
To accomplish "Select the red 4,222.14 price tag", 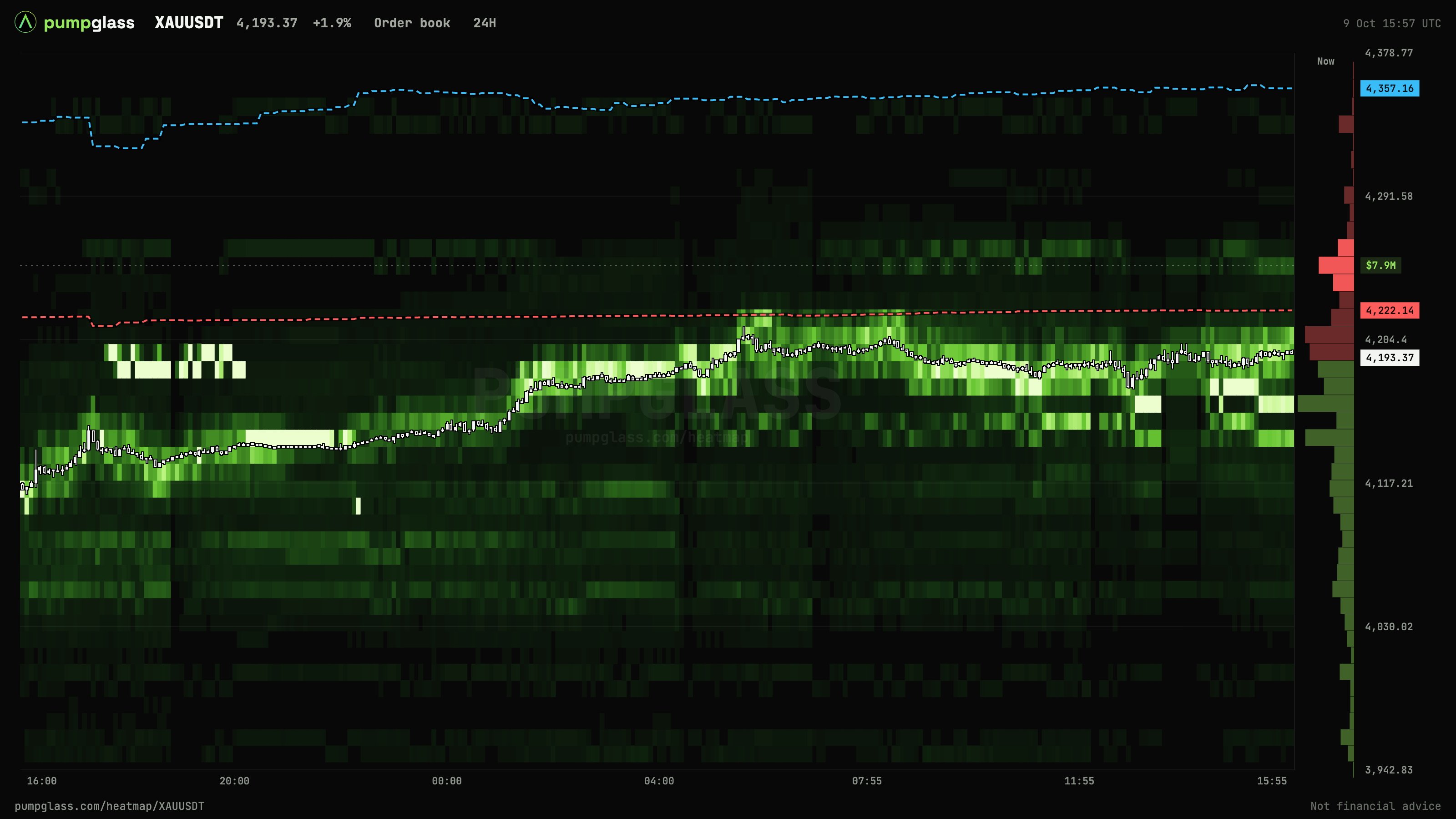I will coord(1389,310).
